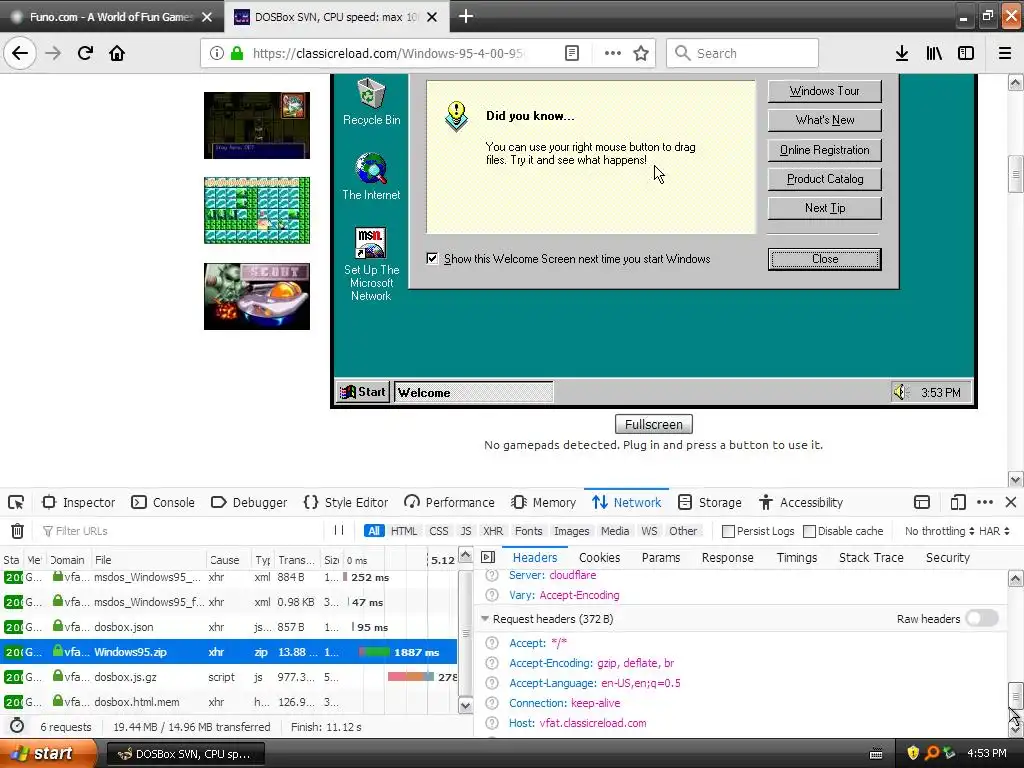Filter requests by XHR type
Viewport: 1024px width, 768px height.
(492, 531)
